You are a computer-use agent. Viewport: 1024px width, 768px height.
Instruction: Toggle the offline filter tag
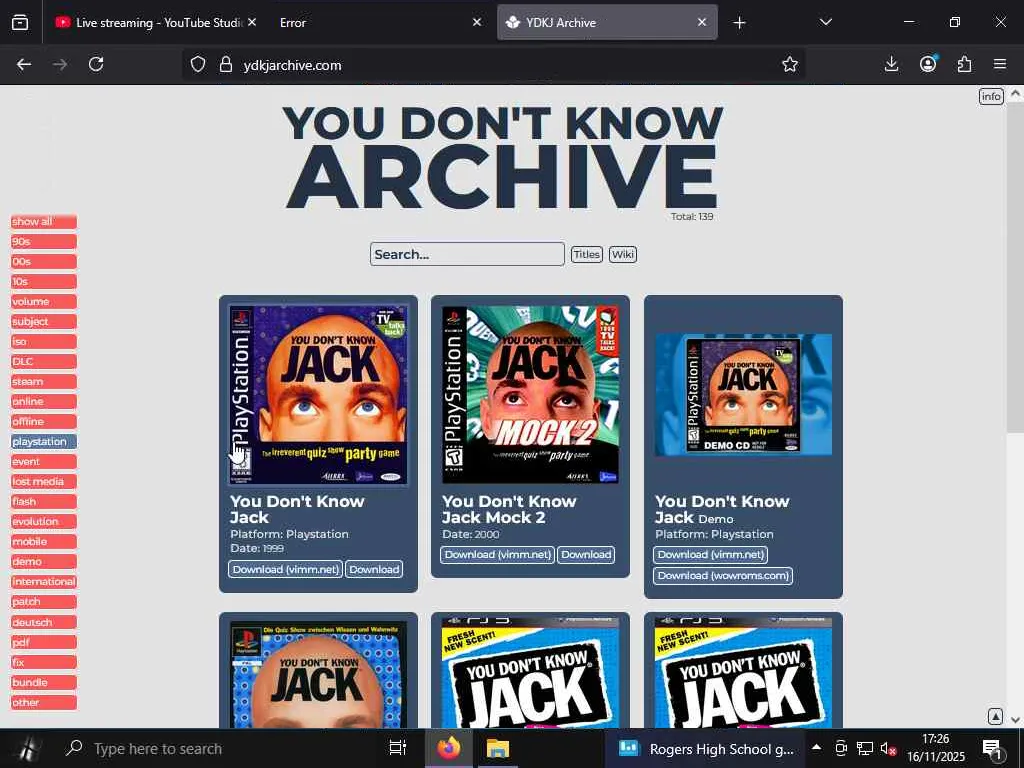coord(44,421)
